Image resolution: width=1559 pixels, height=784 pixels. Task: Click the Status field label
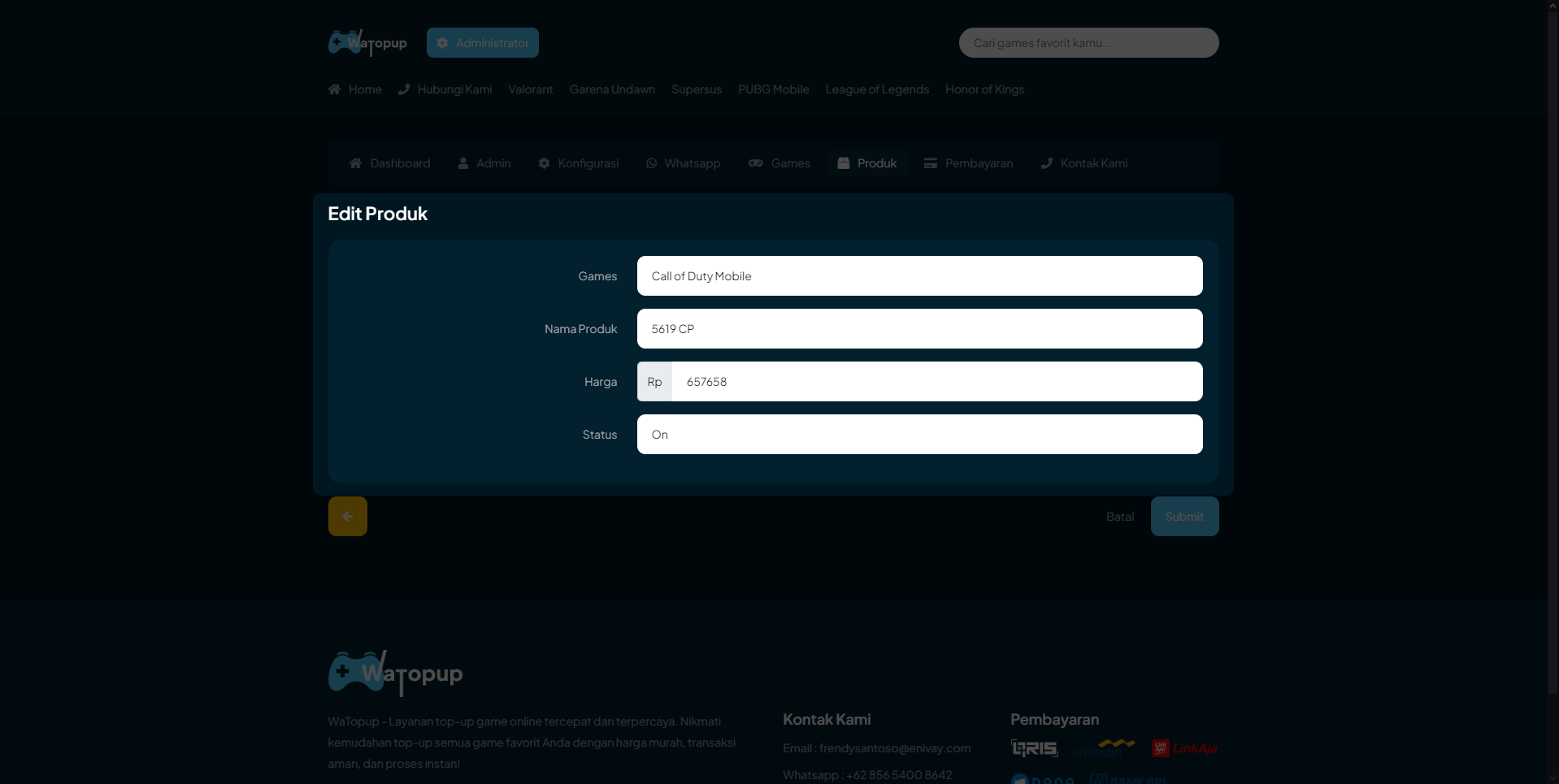(x=600, y=435)
